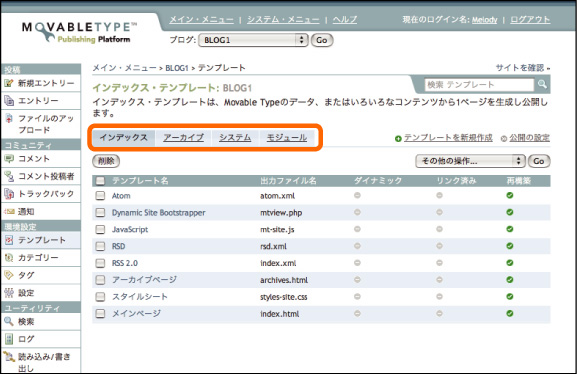Click the テンプレート icon in sidebar
The image size is (577, 374).
(x=9, y=240)
